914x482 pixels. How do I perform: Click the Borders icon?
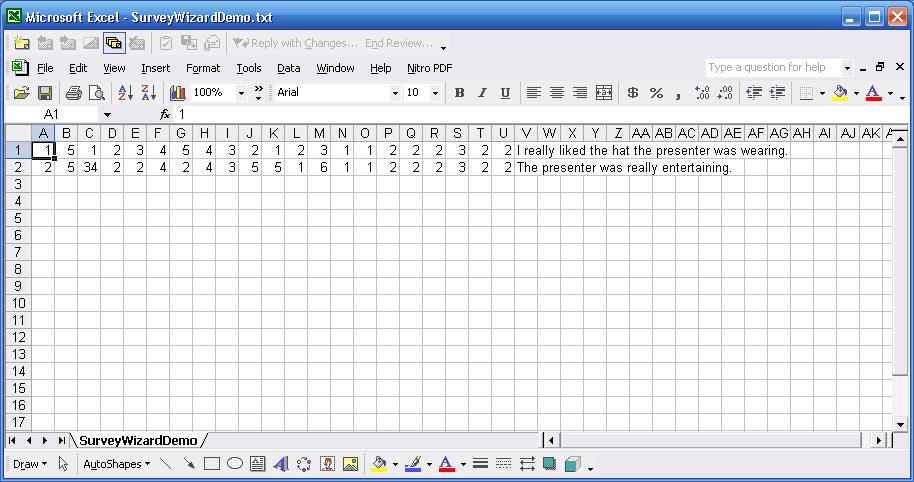pyautogui.click(x=807, y=93)
